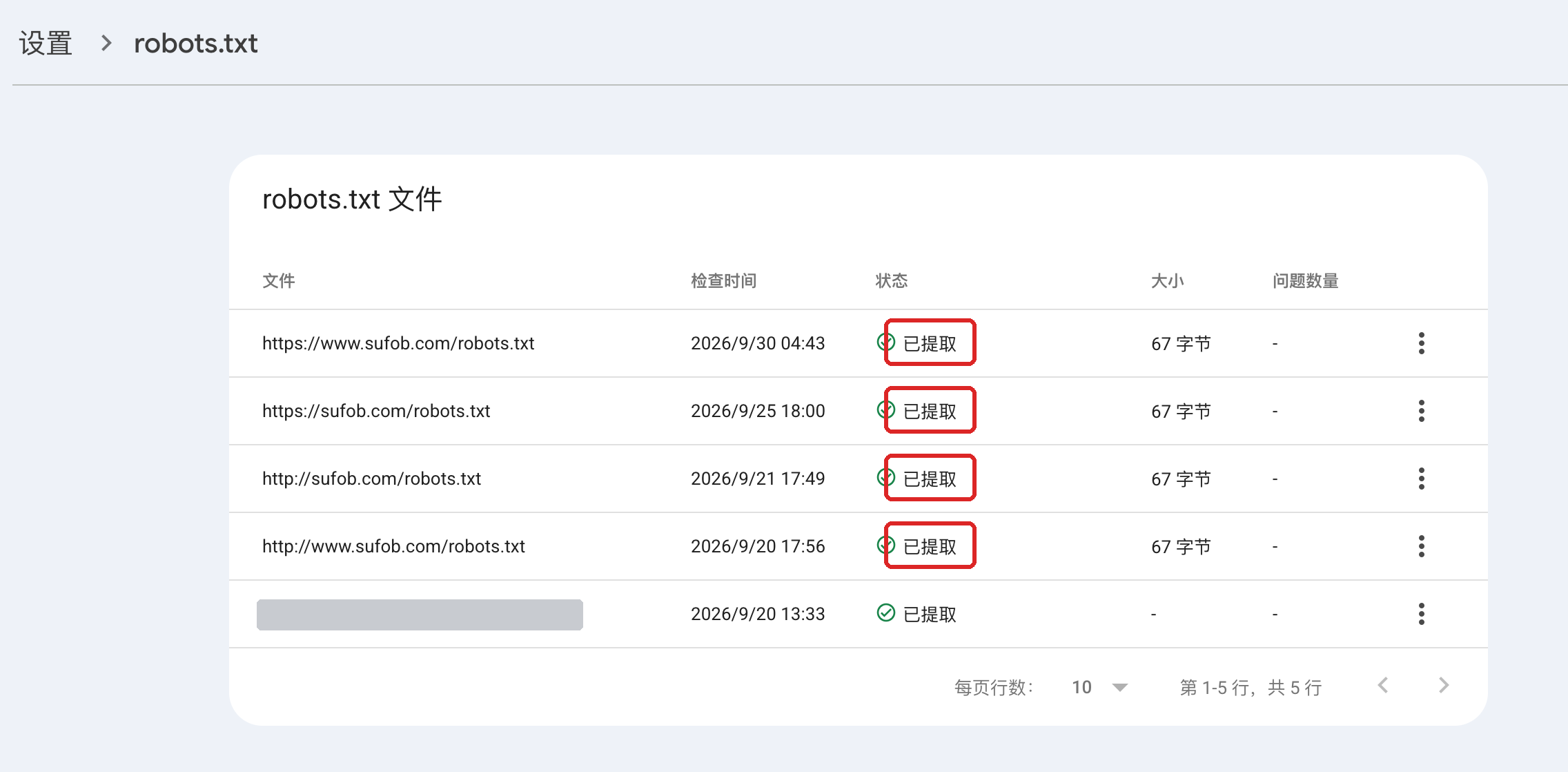Click the 设置 breadcrumb link

tap(46, 44)
